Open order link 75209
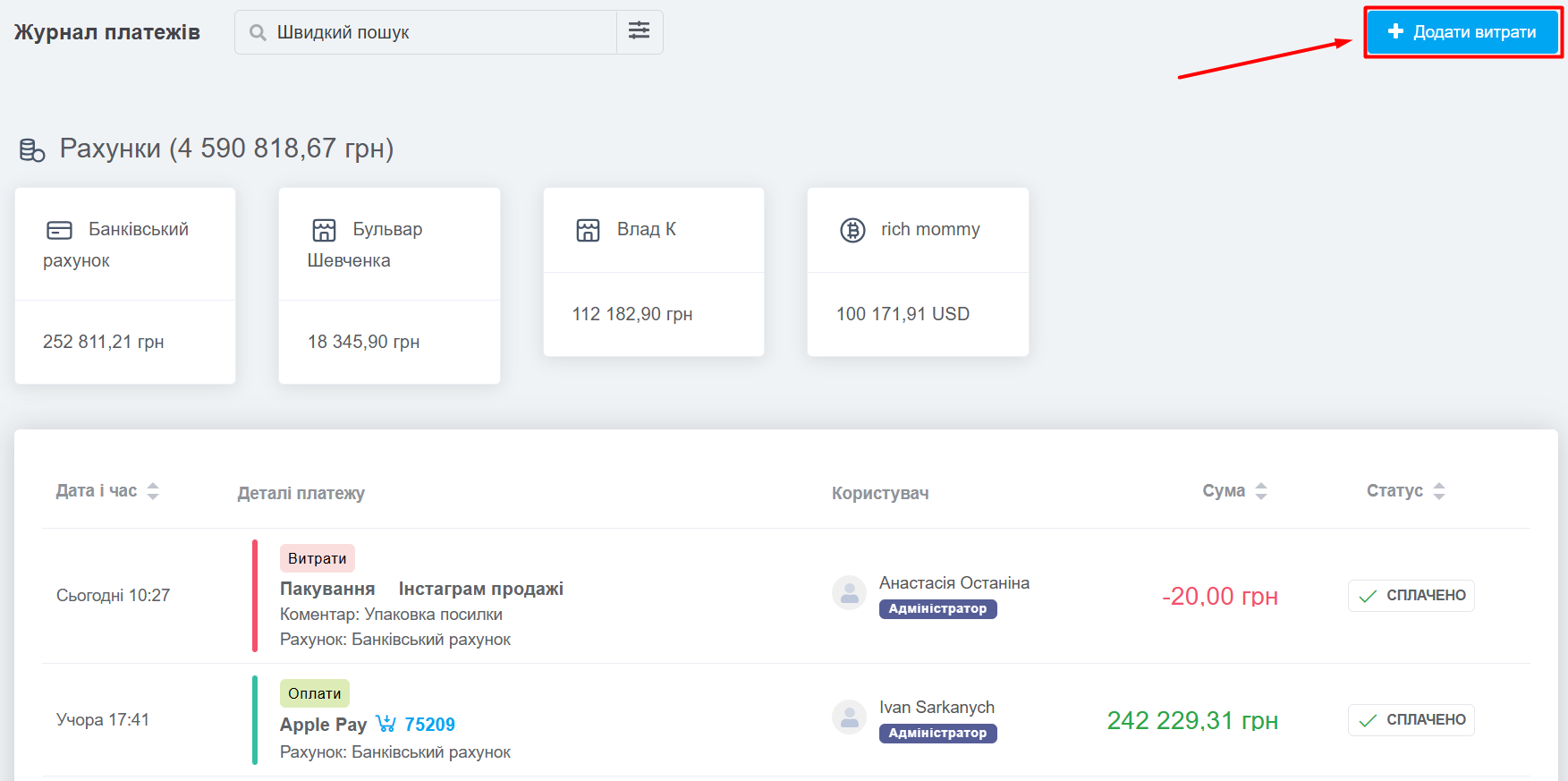1568x781 pixels. [x=429, y=725]
